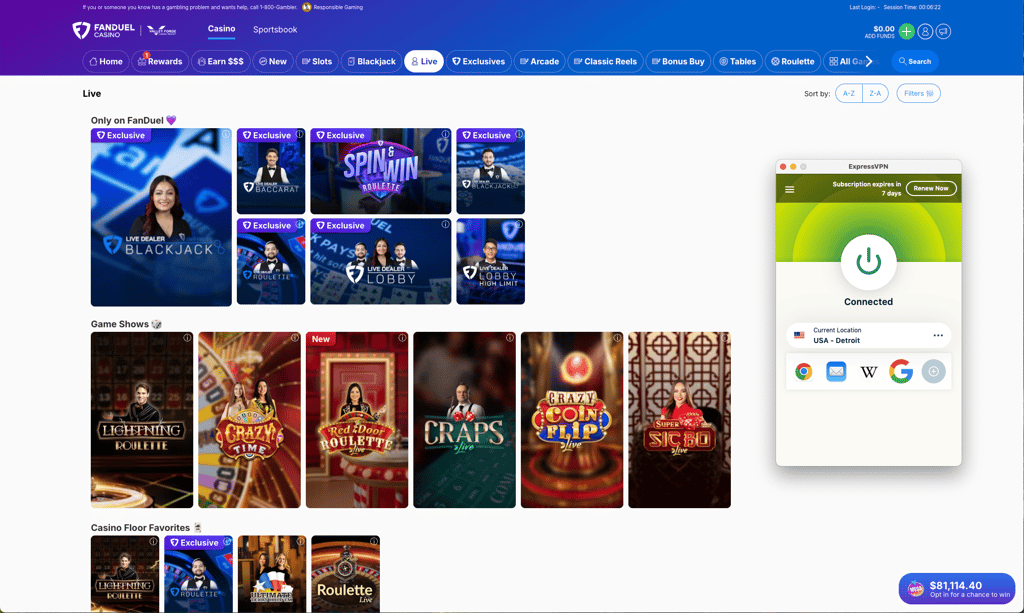Viewport: 1024px width, 613px height.
Task: Click the Responsible Gaming badge icon
Action: pos(306,7)
